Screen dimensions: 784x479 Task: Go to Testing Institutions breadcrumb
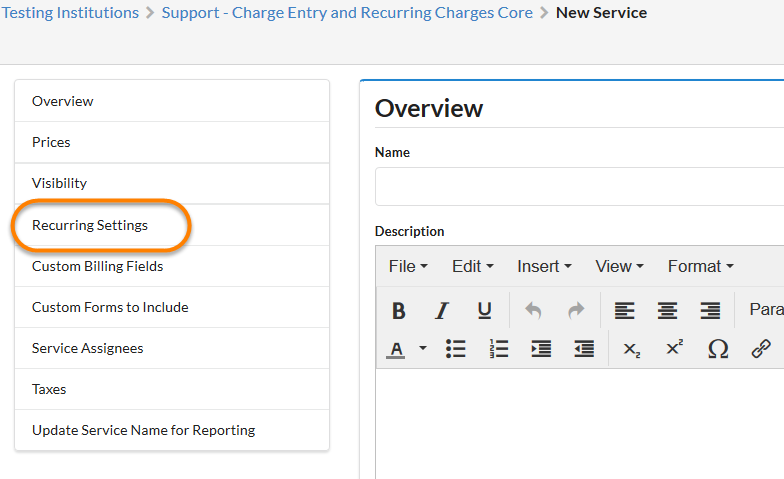[70, 13]
